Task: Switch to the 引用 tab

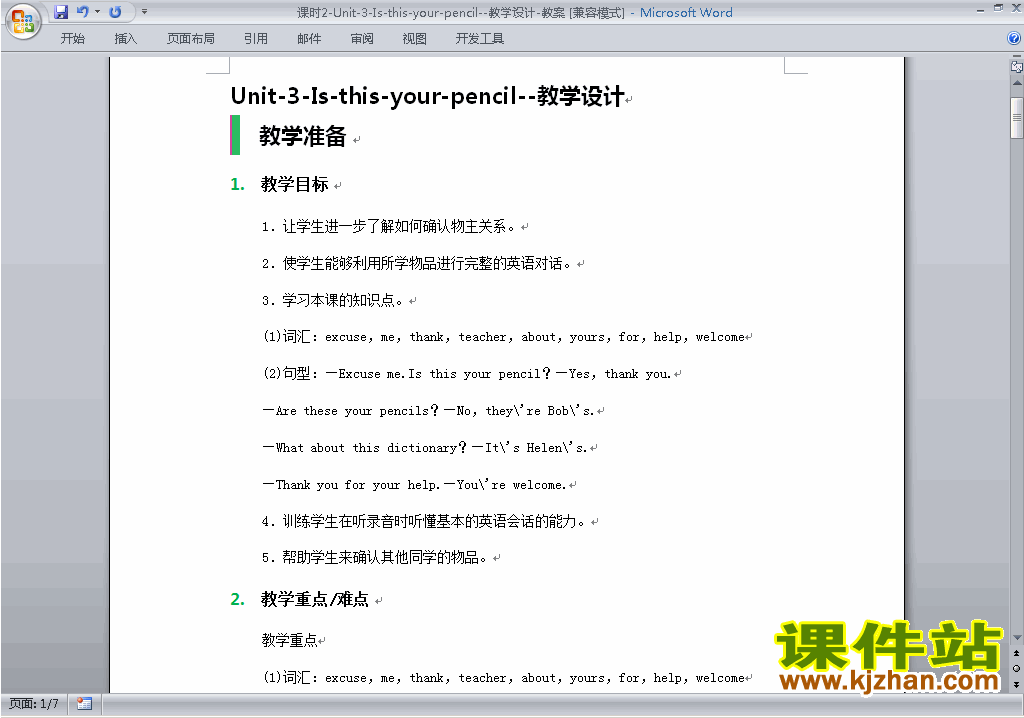Action: pyautogui.click(x=256, y=39)
